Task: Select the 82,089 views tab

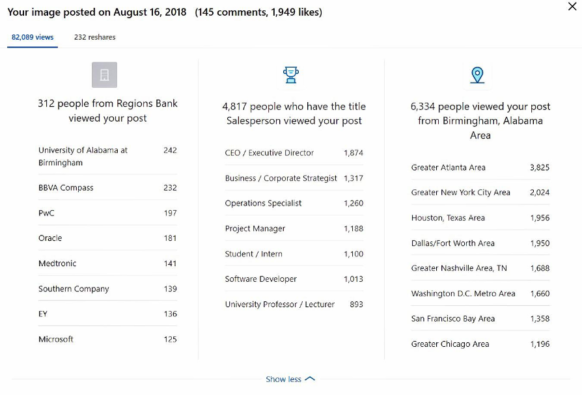Action: point(32,37)
